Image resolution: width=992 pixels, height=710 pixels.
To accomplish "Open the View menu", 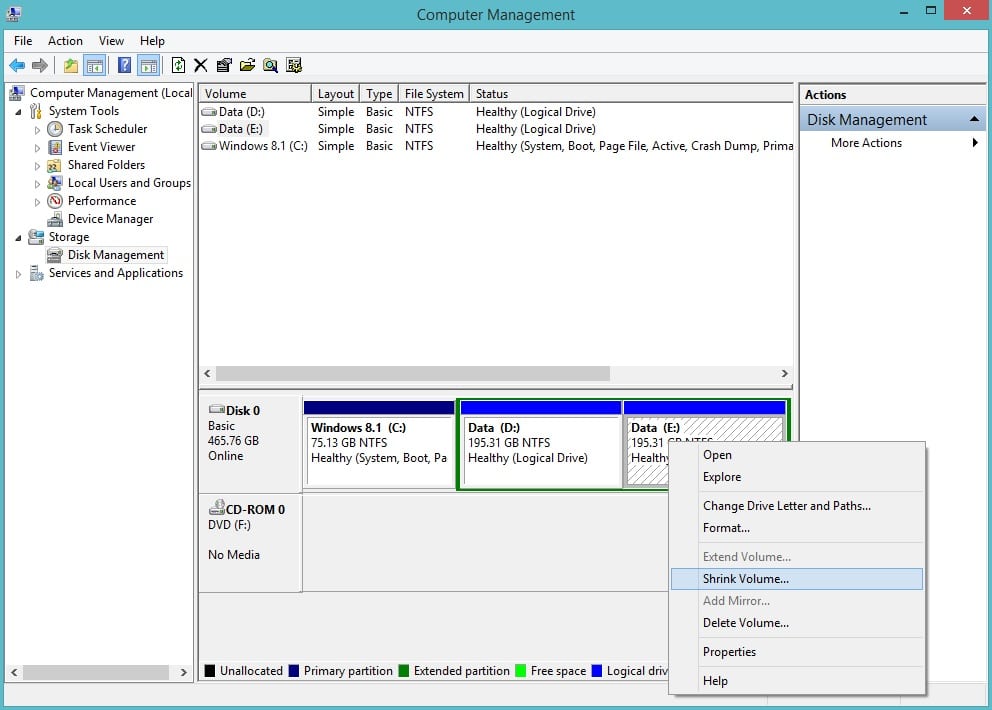I will [x=111, y=40].
